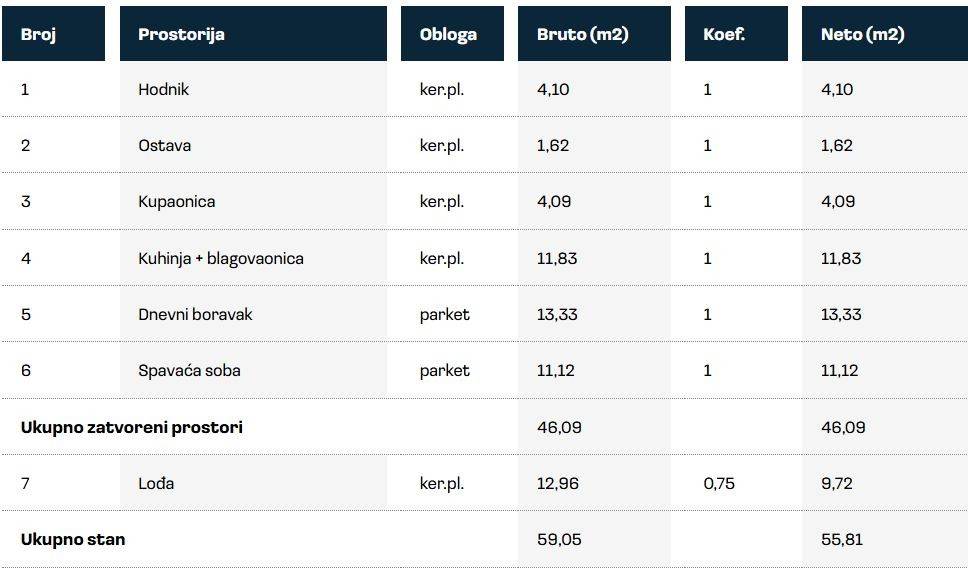Click the Ukupno stan row label
Screen dimensions: 968x580
tap(73, 539)
